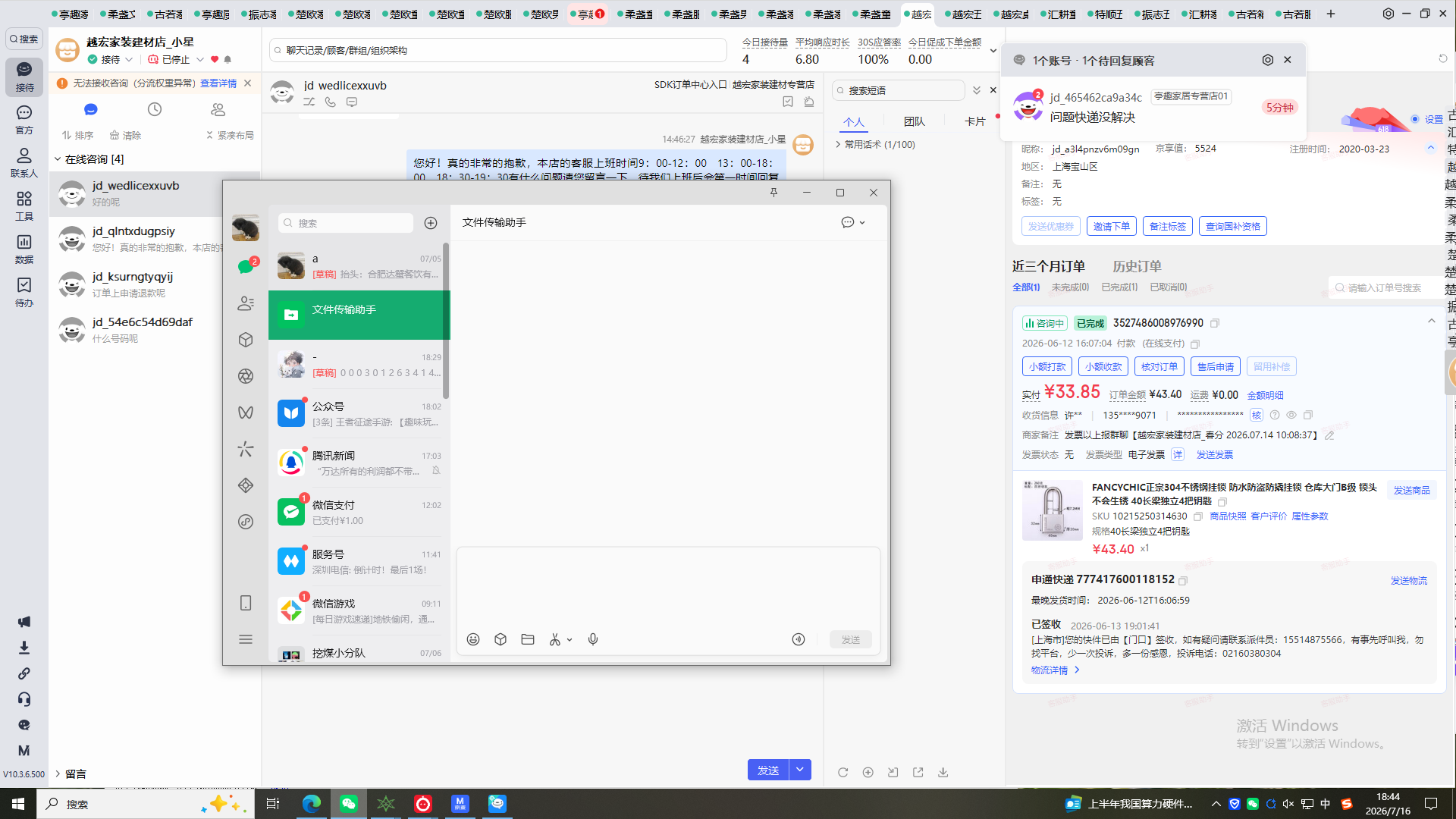Open WeChat favorites cube icon in sidebar

[246, 340]
